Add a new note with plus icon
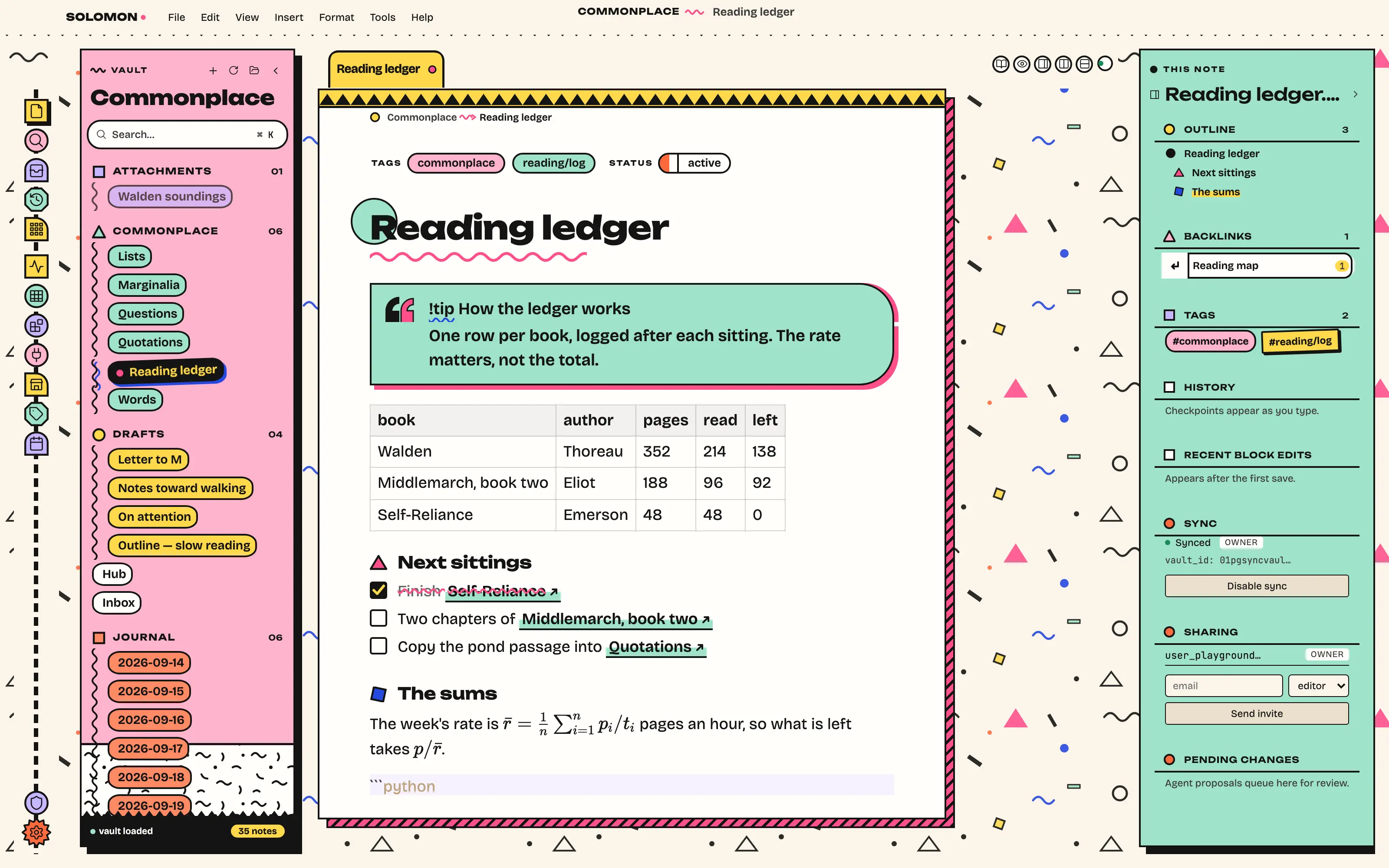The width and height of the screenshot is (1389, 868). coord(213,70)
